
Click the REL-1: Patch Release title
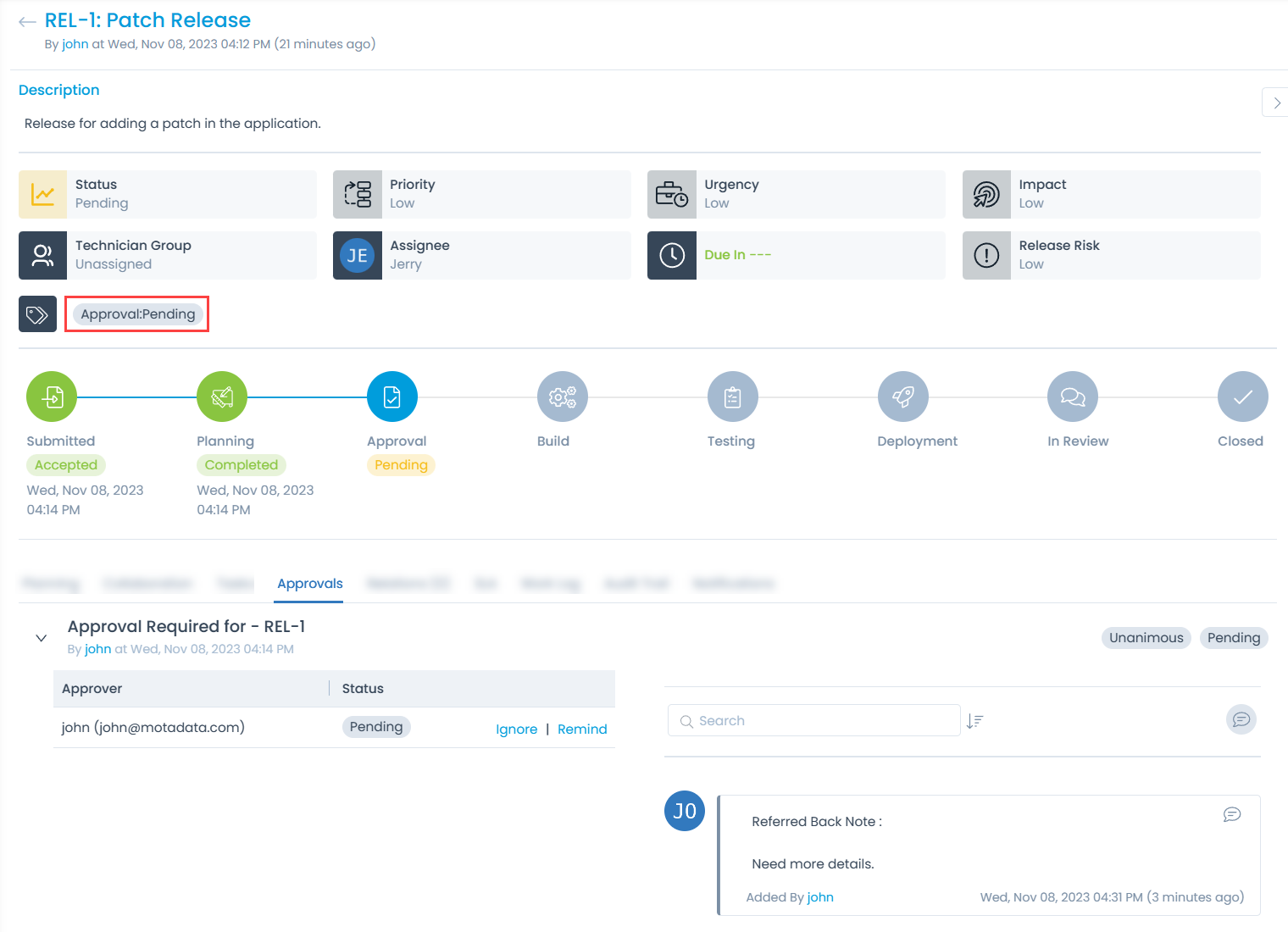coord(147,20)
